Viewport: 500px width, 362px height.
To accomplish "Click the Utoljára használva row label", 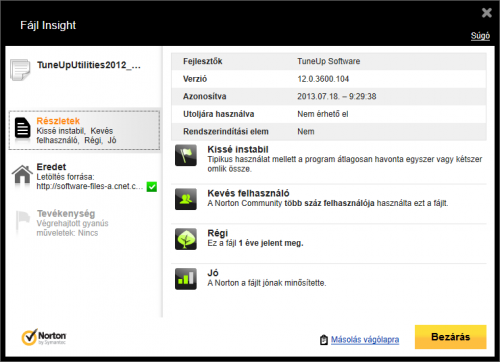I will pos(218,114).
